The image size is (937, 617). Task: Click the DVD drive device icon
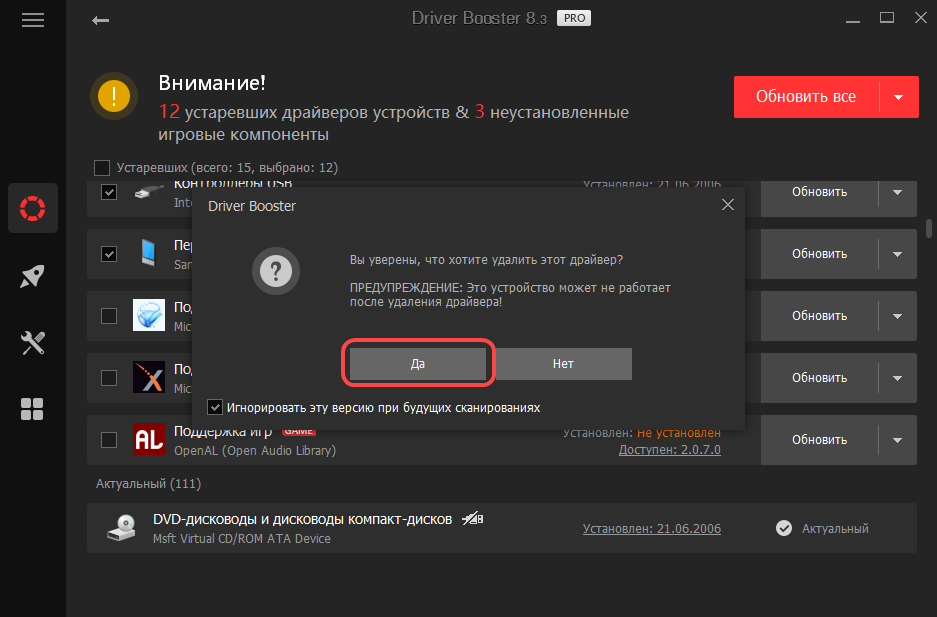(x=121, y=528)
